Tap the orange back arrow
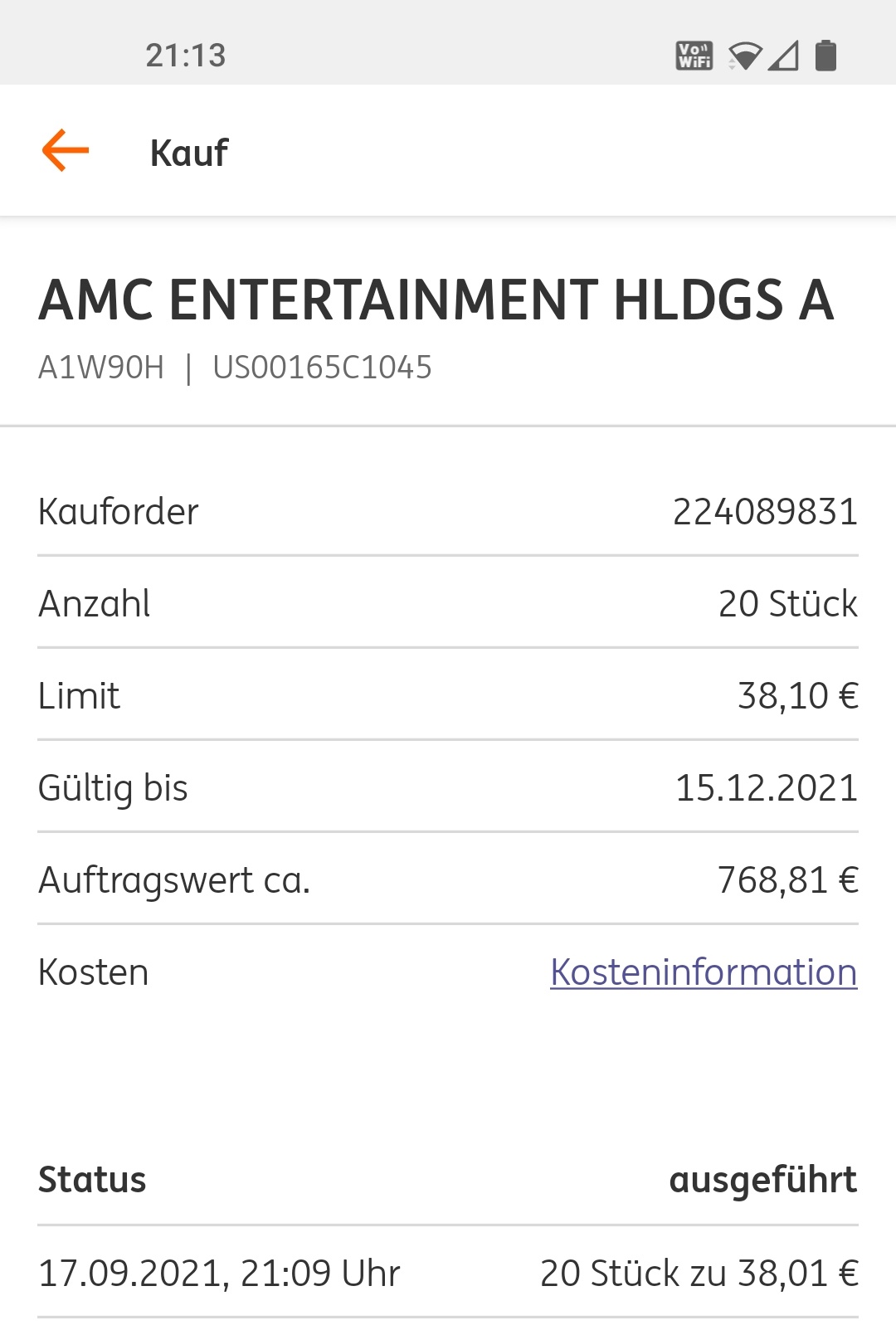 click(66, 151)
